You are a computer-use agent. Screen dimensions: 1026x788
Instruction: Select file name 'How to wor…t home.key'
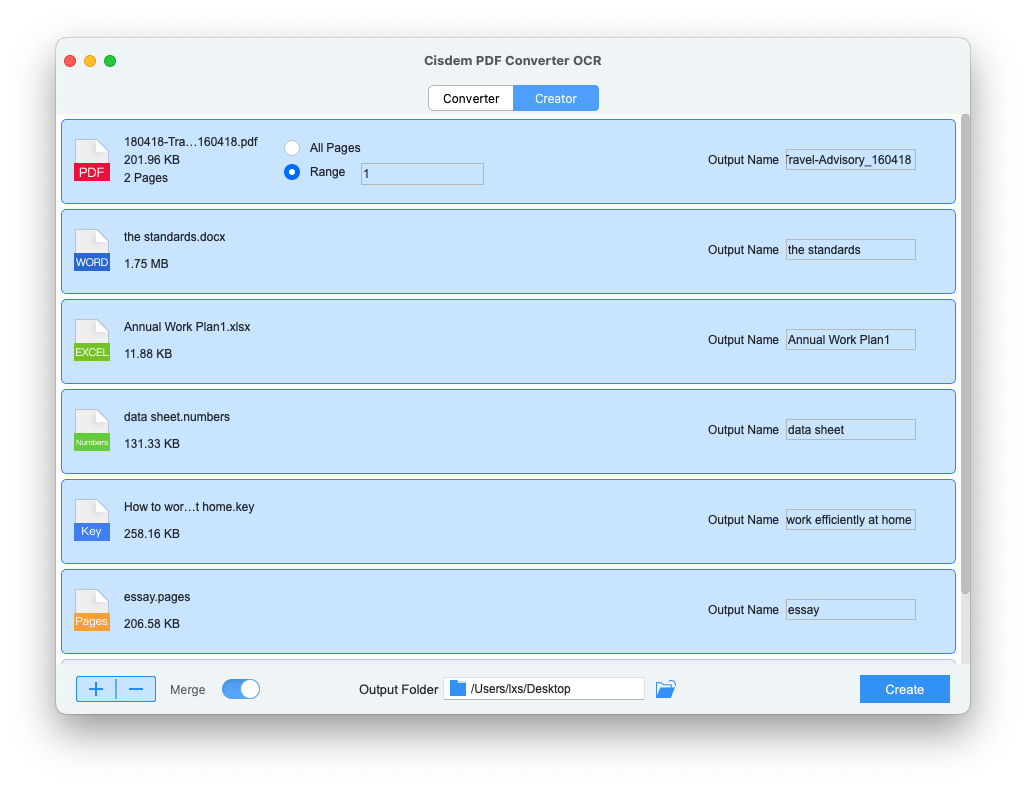[x=188, y=507]
